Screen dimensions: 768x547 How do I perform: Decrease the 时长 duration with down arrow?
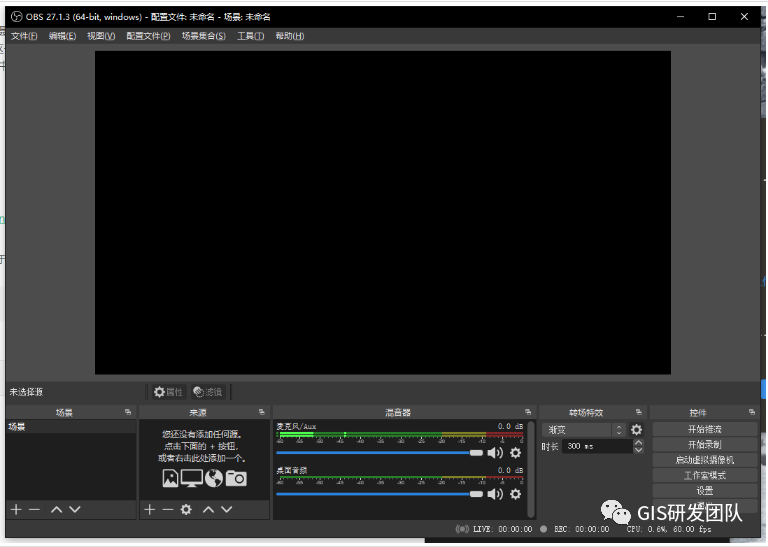638,450
